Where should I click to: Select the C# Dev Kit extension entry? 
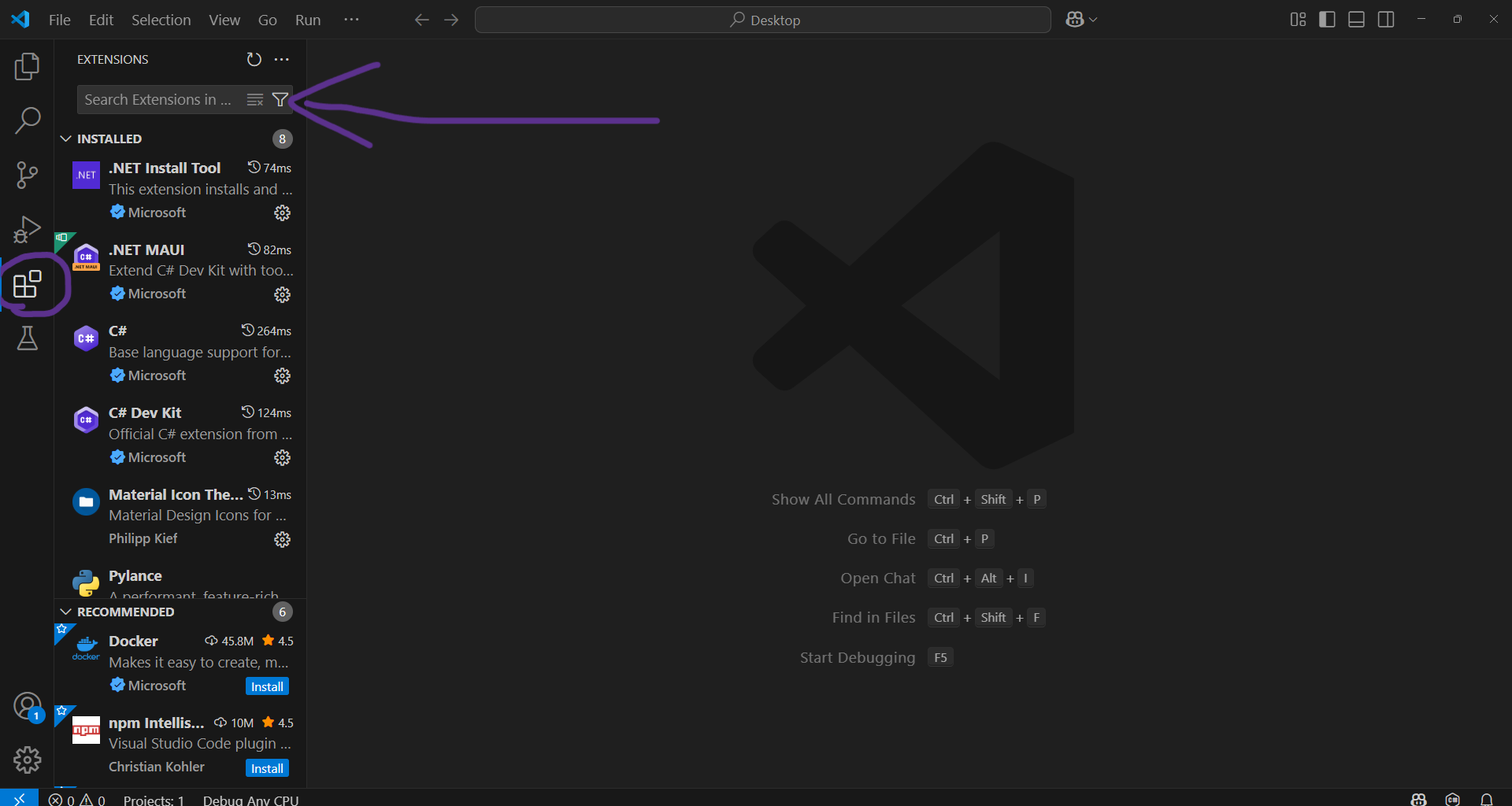[180, 434]
